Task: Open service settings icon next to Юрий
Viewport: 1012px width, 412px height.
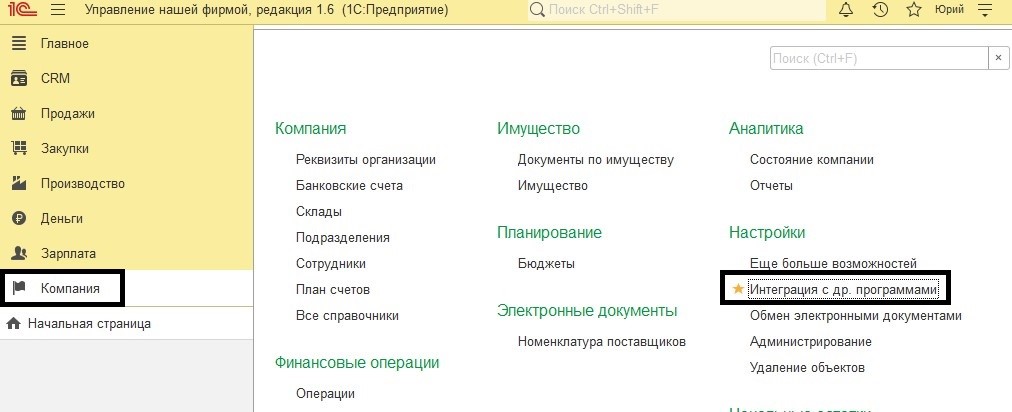Action: (x=984, y=10)
